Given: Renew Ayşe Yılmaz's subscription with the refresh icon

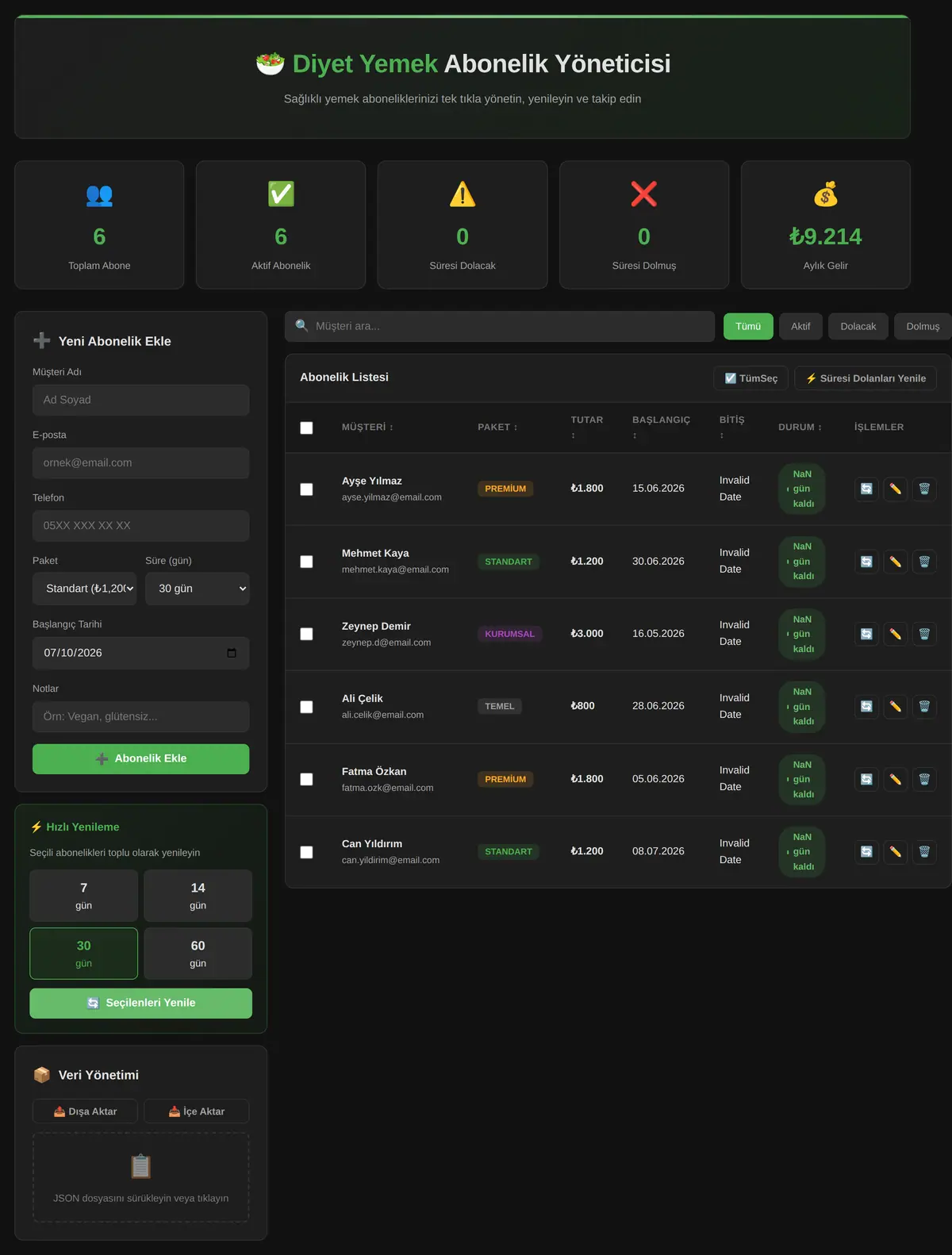Looking at the screenshot, I should (866, 489).
